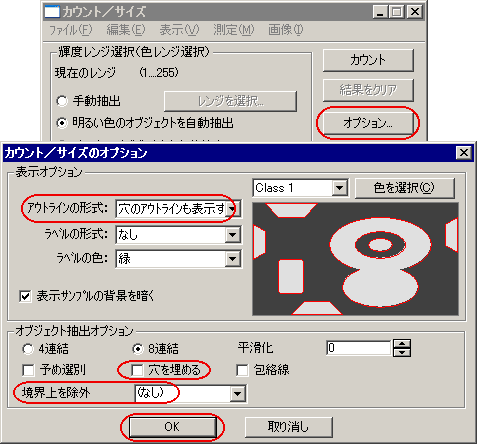The image size is (477, 444).
Task: Click the カウント button
Action: point(368,60)
